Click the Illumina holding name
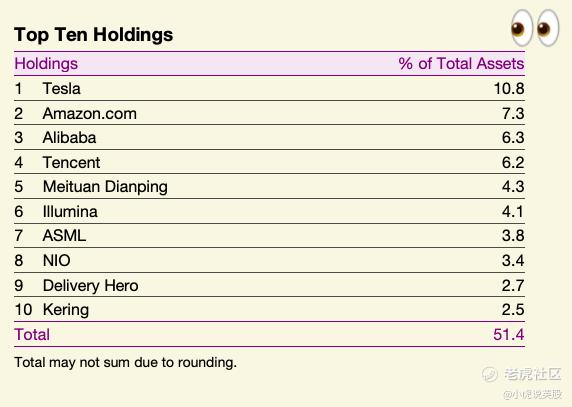572x407 pixels. (70, 212)
